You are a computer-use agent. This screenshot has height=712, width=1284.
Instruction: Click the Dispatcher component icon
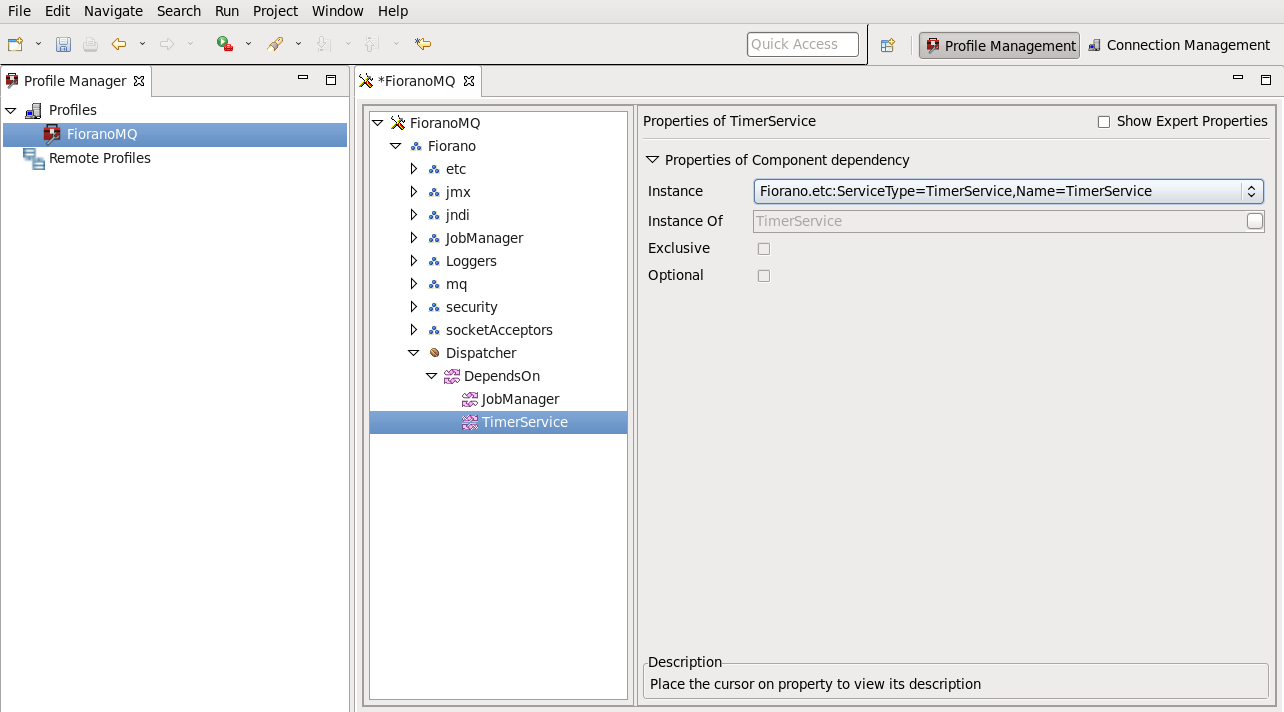click(x=434, y=353)
